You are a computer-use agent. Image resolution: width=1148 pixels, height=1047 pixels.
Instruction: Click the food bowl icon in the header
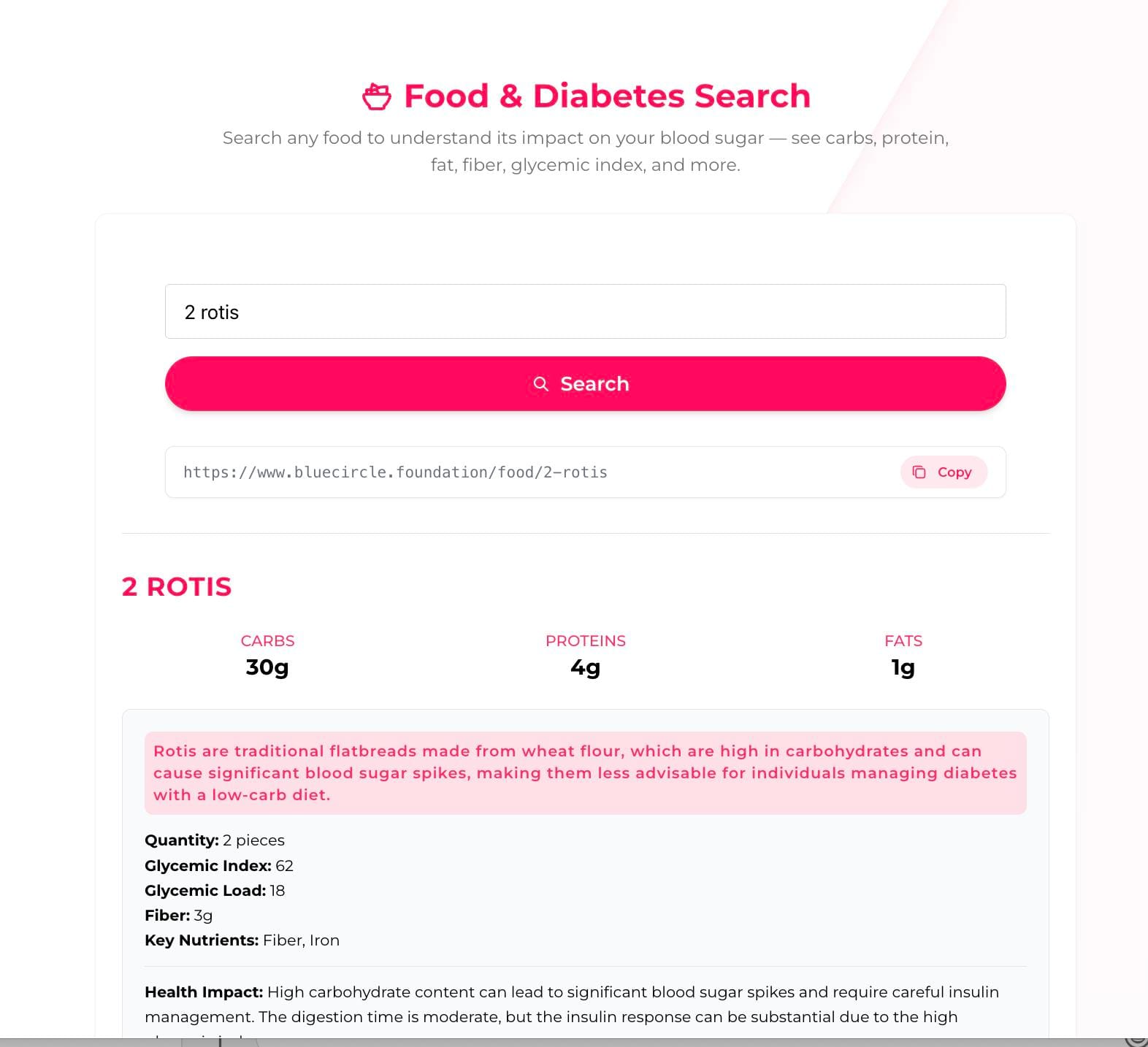377,96
